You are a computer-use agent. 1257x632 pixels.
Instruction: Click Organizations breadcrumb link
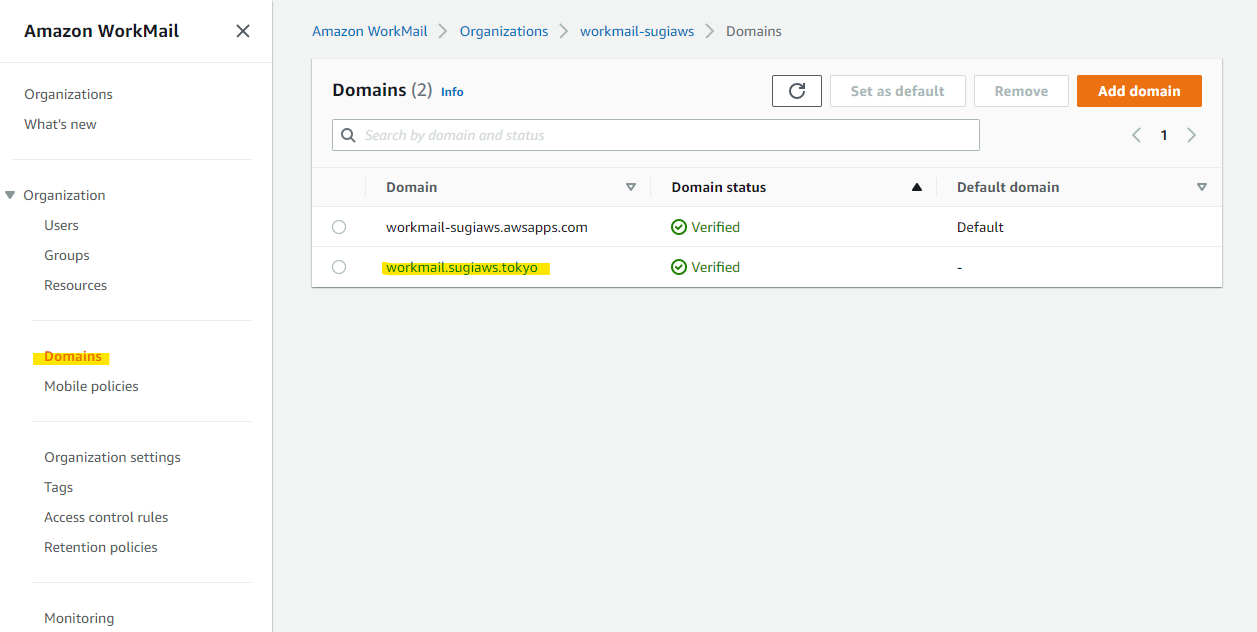(x=504, y=31)
